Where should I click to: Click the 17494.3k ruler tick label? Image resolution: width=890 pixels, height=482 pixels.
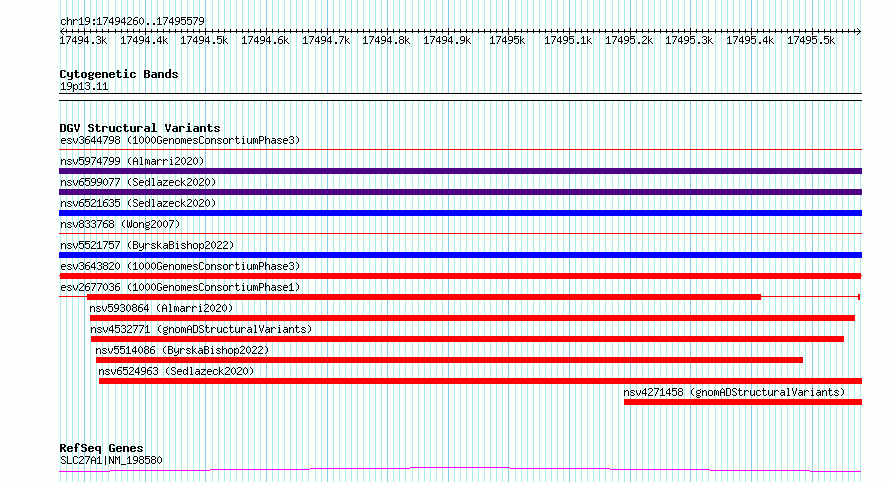(x=83, y=40)
